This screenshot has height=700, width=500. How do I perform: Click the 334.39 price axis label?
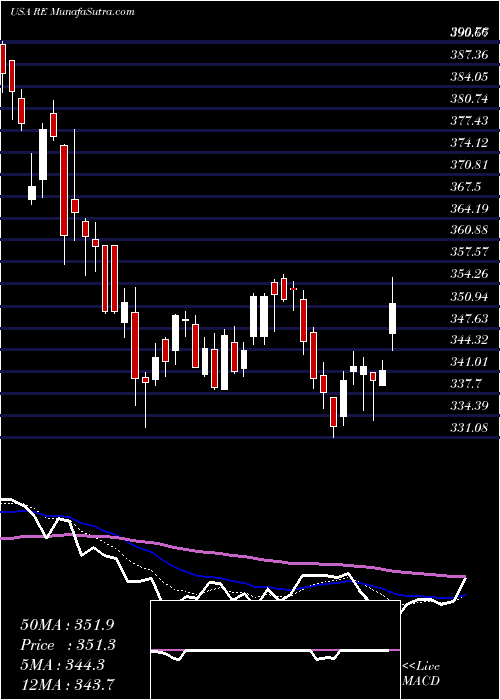coord(469,406)
